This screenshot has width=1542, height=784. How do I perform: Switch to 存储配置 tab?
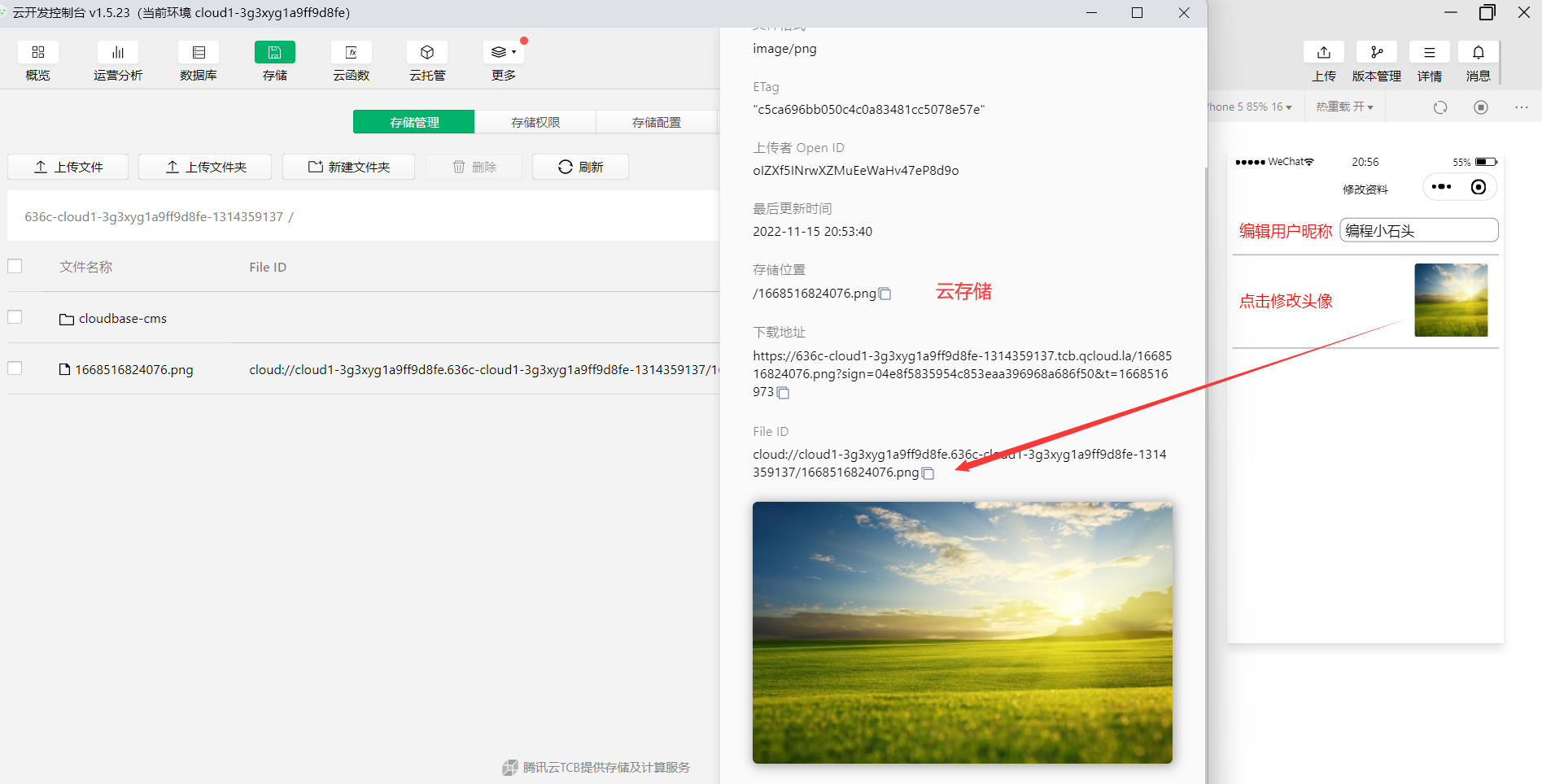point(657,122)
